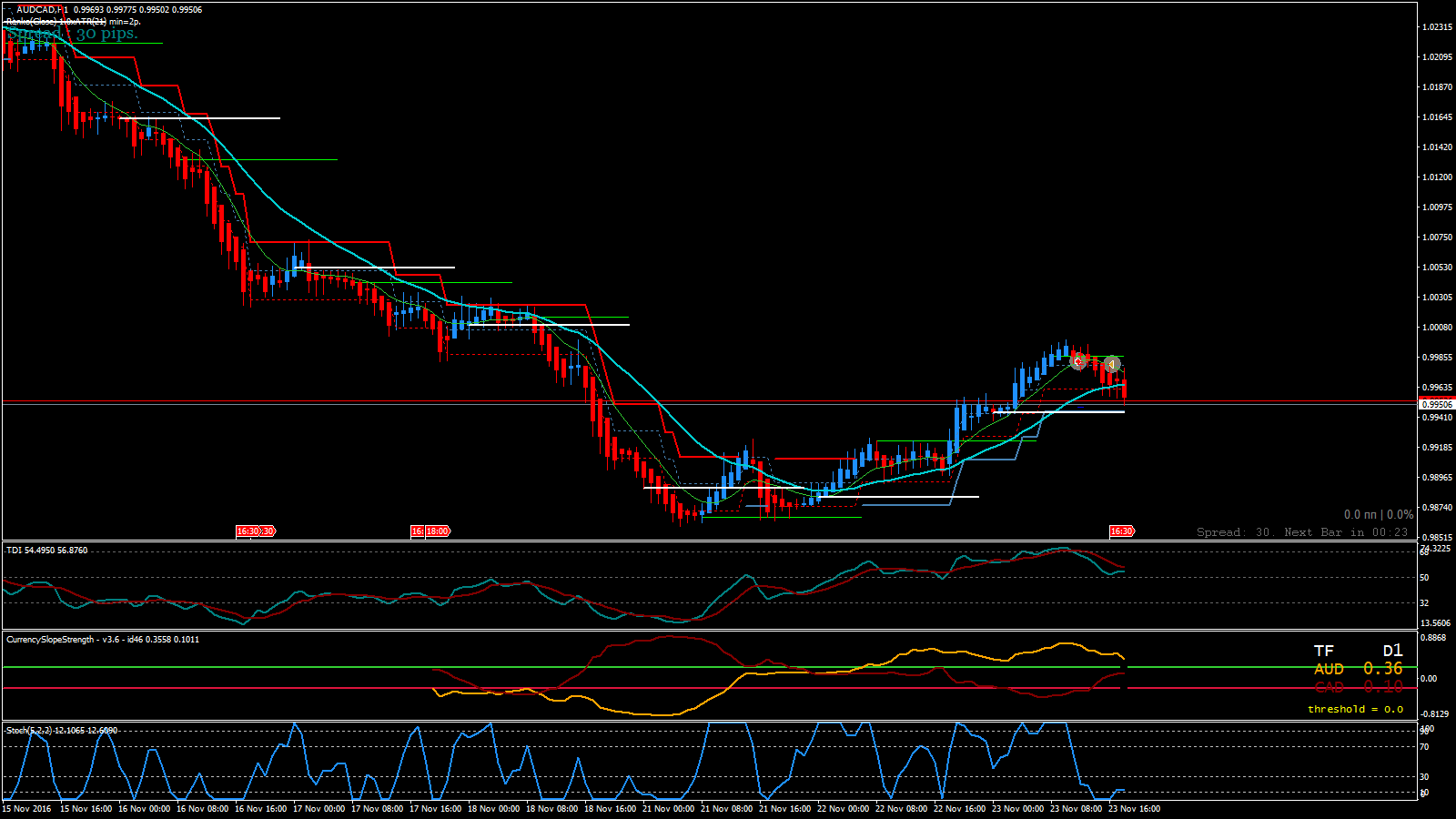Click the 1.00080 price scale label
Image resolution: width=1456 pixels, height=819 pixels.
1437,328
